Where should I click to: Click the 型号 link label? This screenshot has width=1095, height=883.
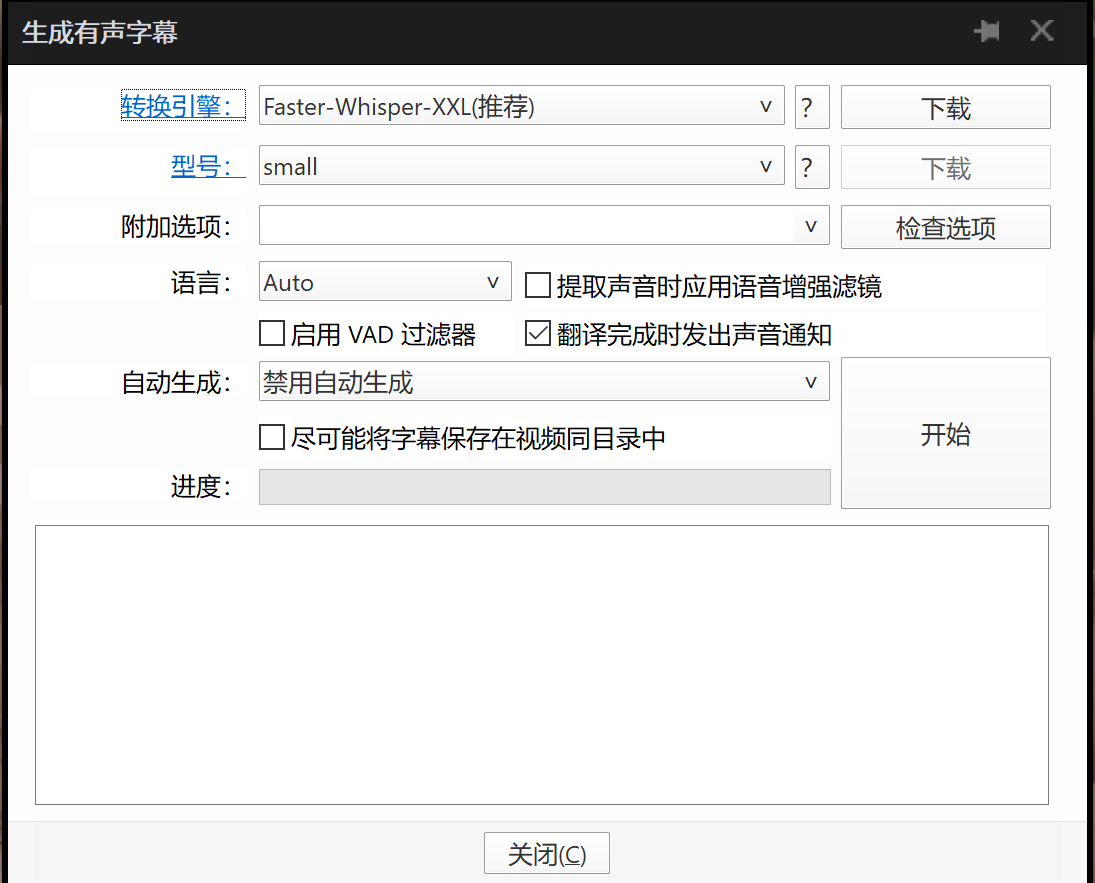pos(207,166)
